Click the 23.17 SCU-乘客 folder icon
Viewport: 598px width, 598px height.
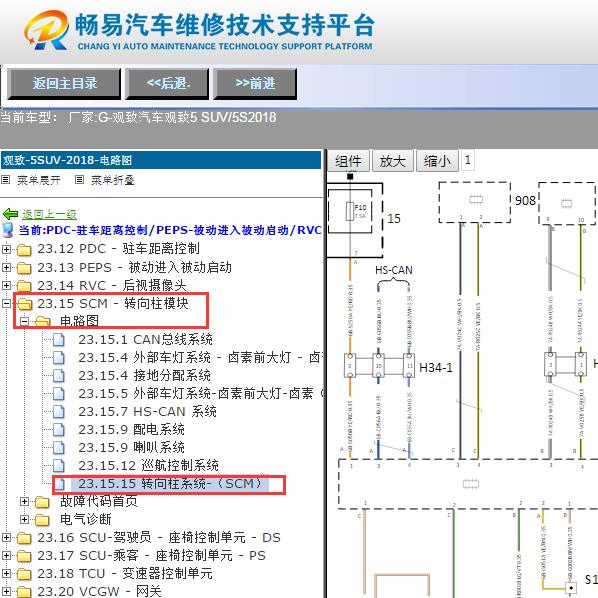24,556
